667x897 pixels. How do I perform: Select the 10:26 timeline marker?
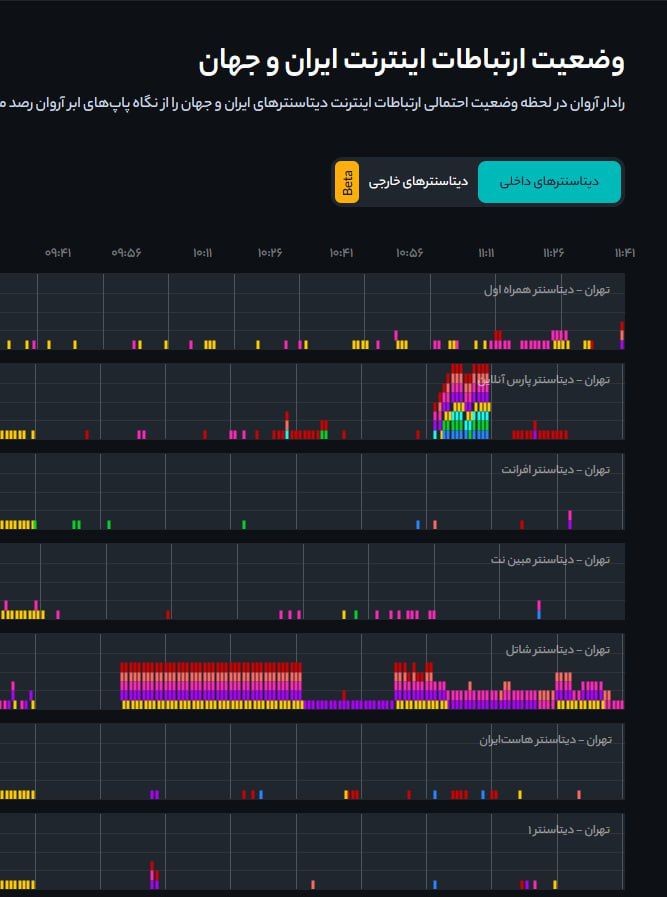269,253
